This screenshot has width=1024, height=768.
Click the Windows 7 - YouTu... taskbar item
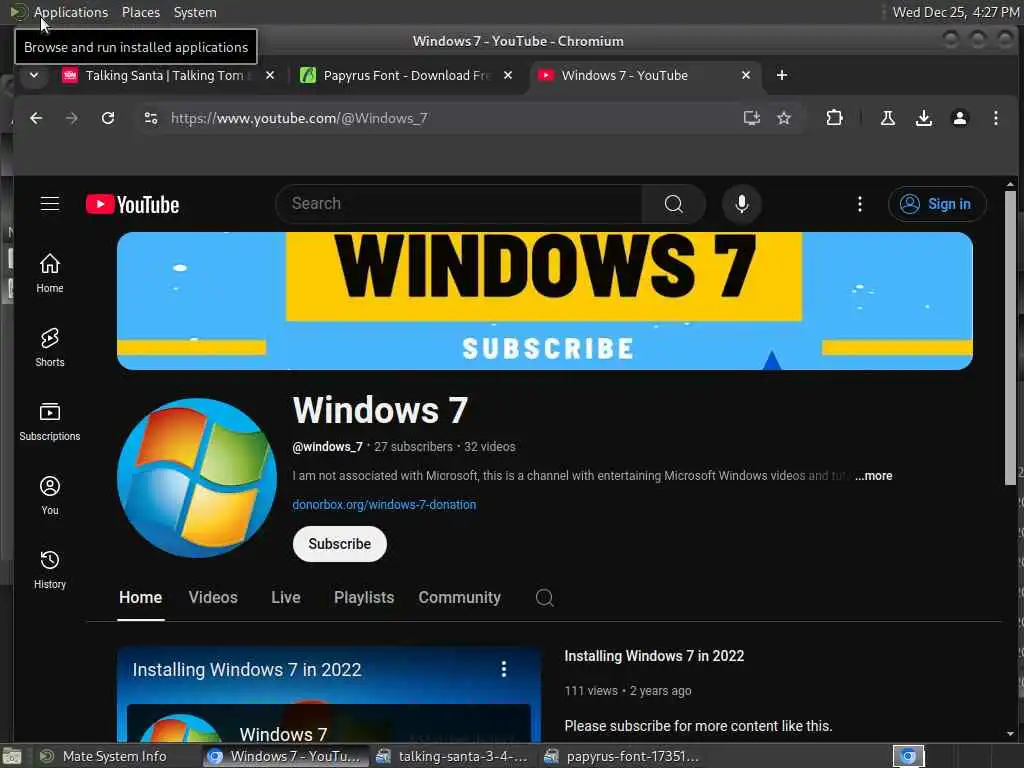coord(285,756)
